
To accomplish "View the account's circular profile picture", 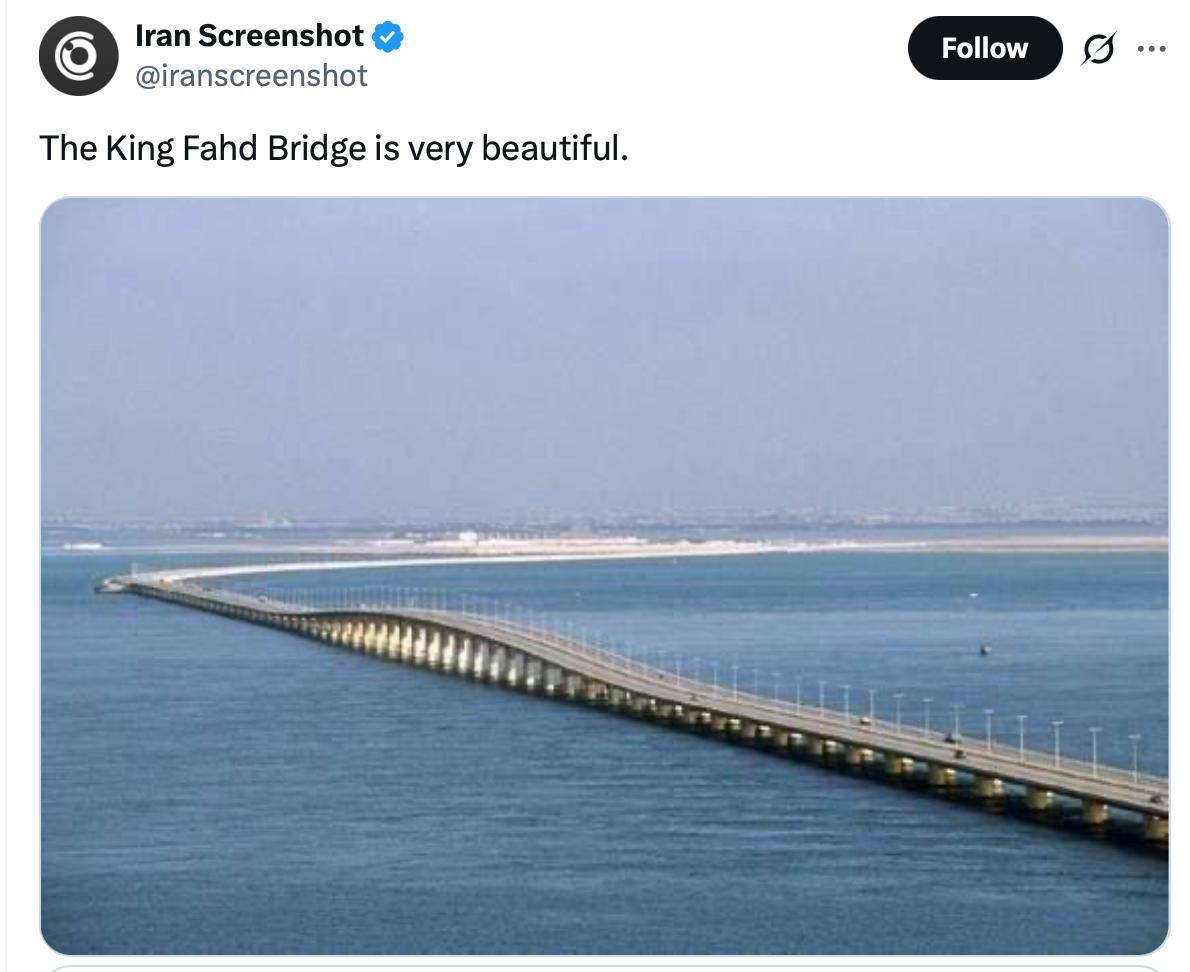I will point(78,56).
